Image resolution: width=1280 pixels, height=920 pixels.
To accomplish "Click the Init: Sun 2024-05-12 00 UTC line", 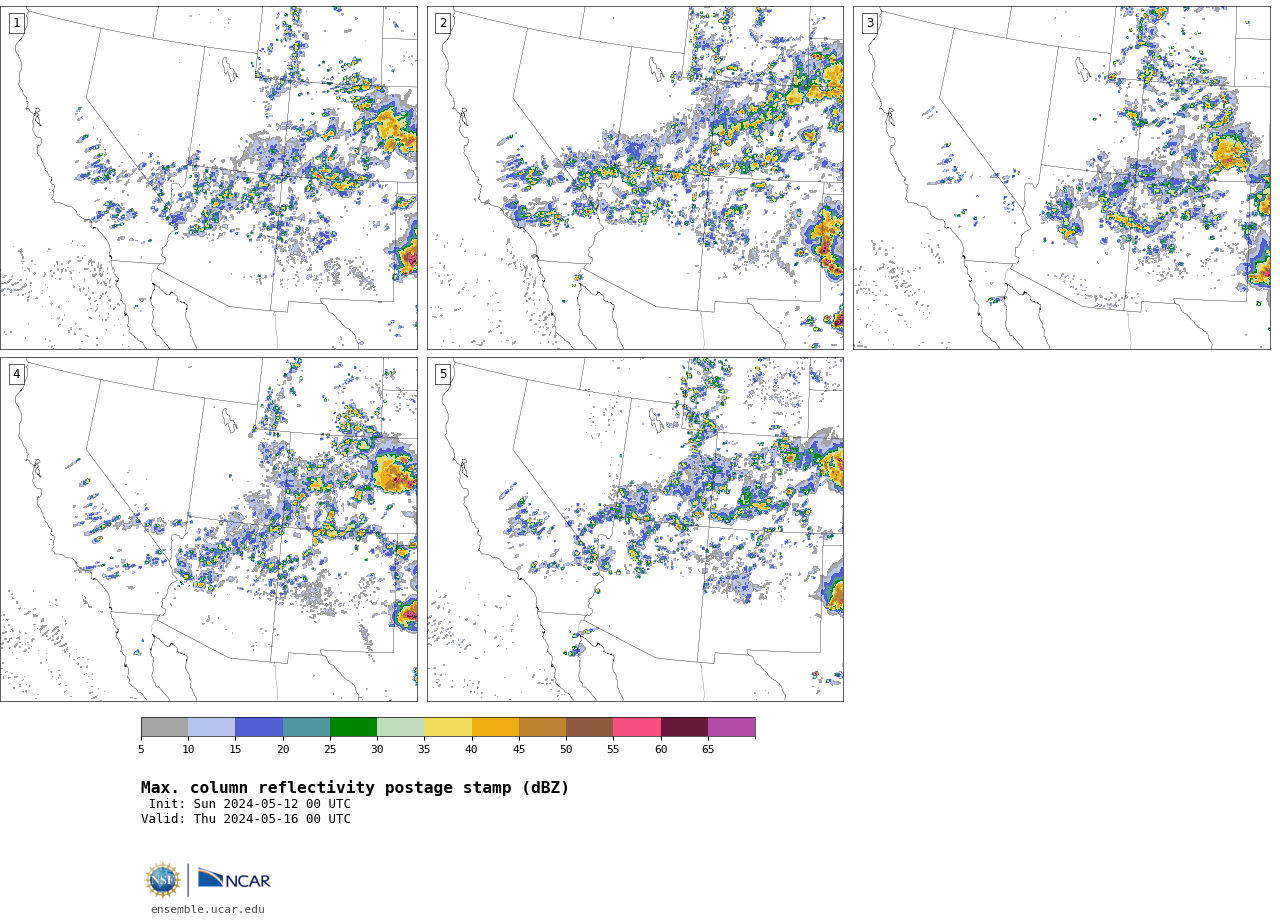I will 249,804.
